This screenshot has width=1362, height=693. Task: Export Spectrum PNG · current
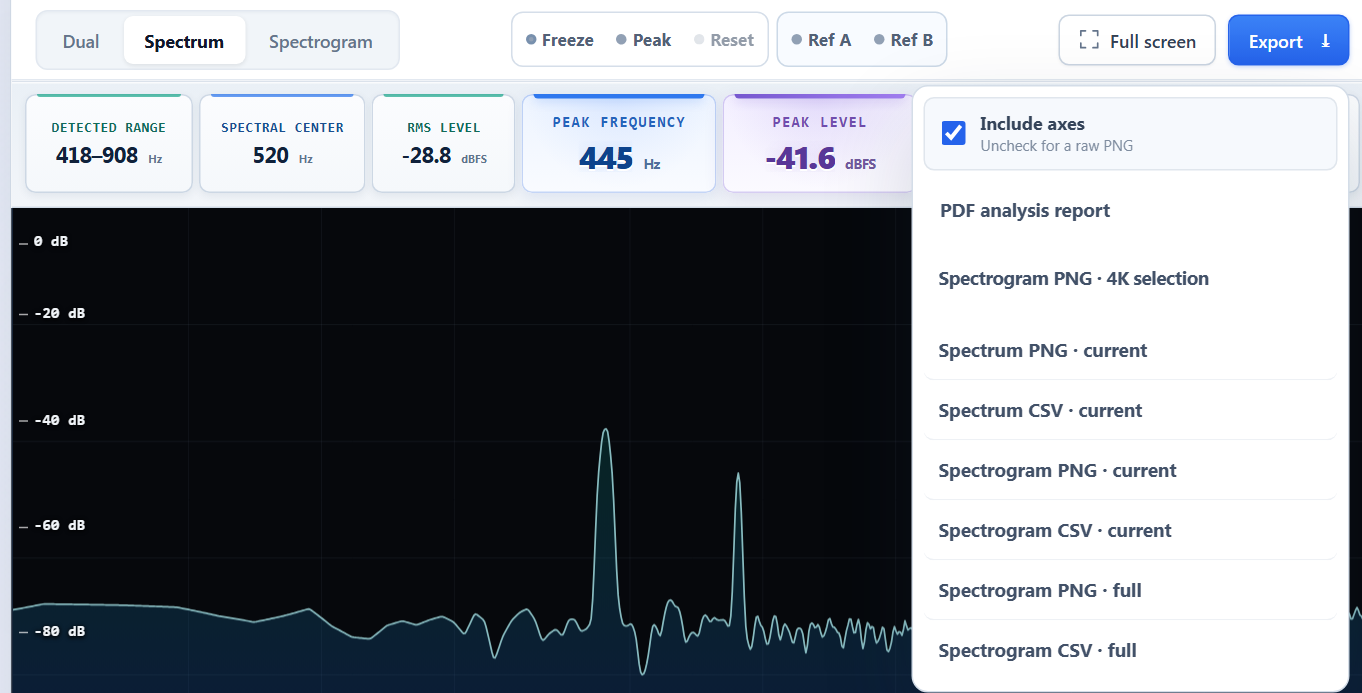[x=1130, y=351]
